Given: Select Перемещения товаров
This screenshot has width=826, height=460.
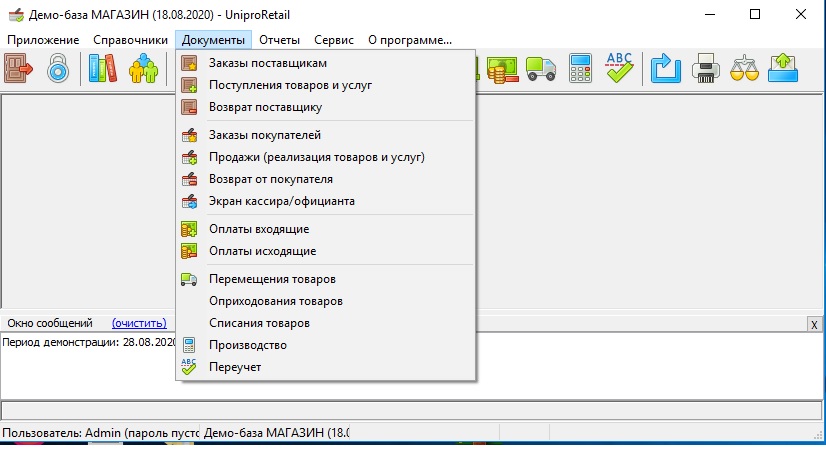Looking at the screenshot, I should click(x=326, y=280).
